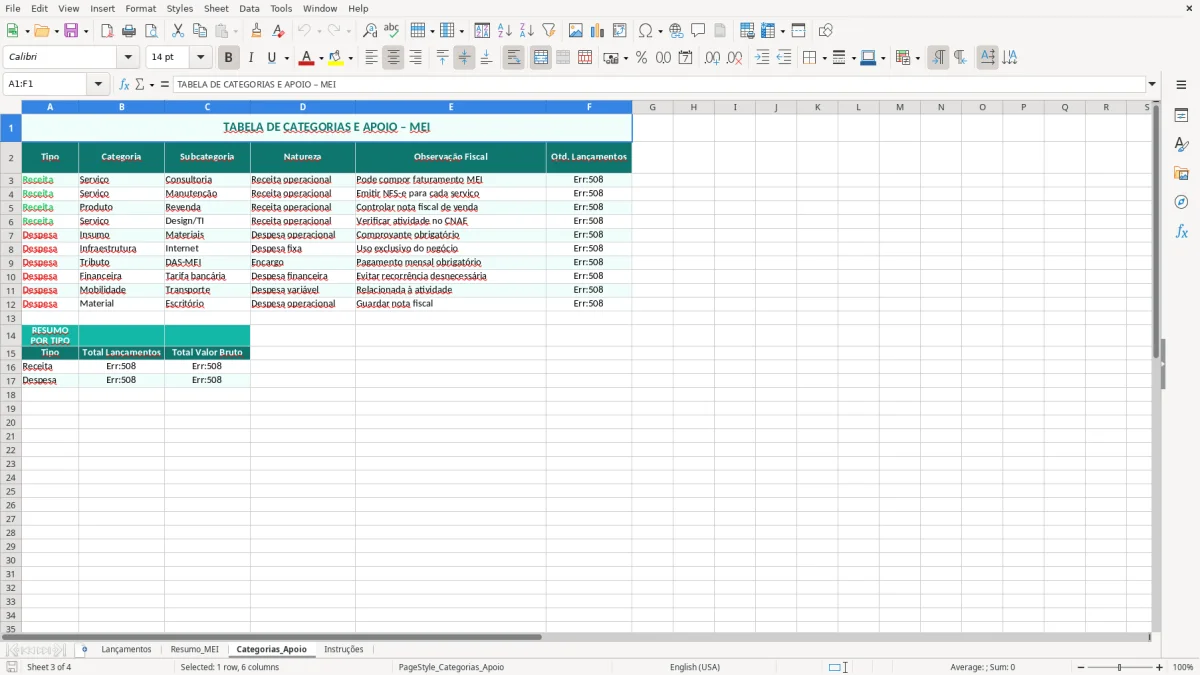Open the Save button's dropdown arrow
Image resolution: width=1200 pixels, height=675 pixels.
point(86,31)
